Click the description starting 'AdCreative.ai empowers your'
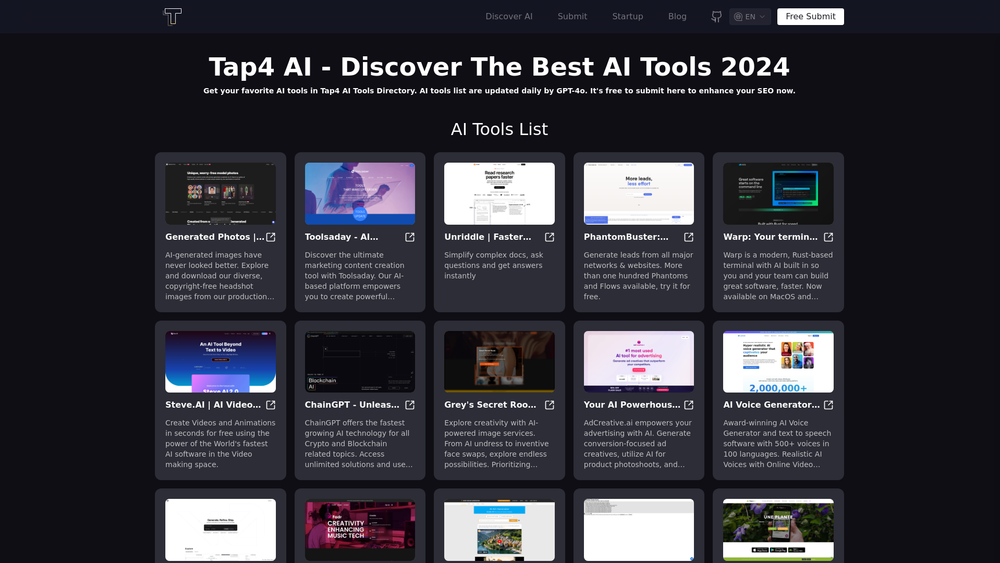 [638, 444]
